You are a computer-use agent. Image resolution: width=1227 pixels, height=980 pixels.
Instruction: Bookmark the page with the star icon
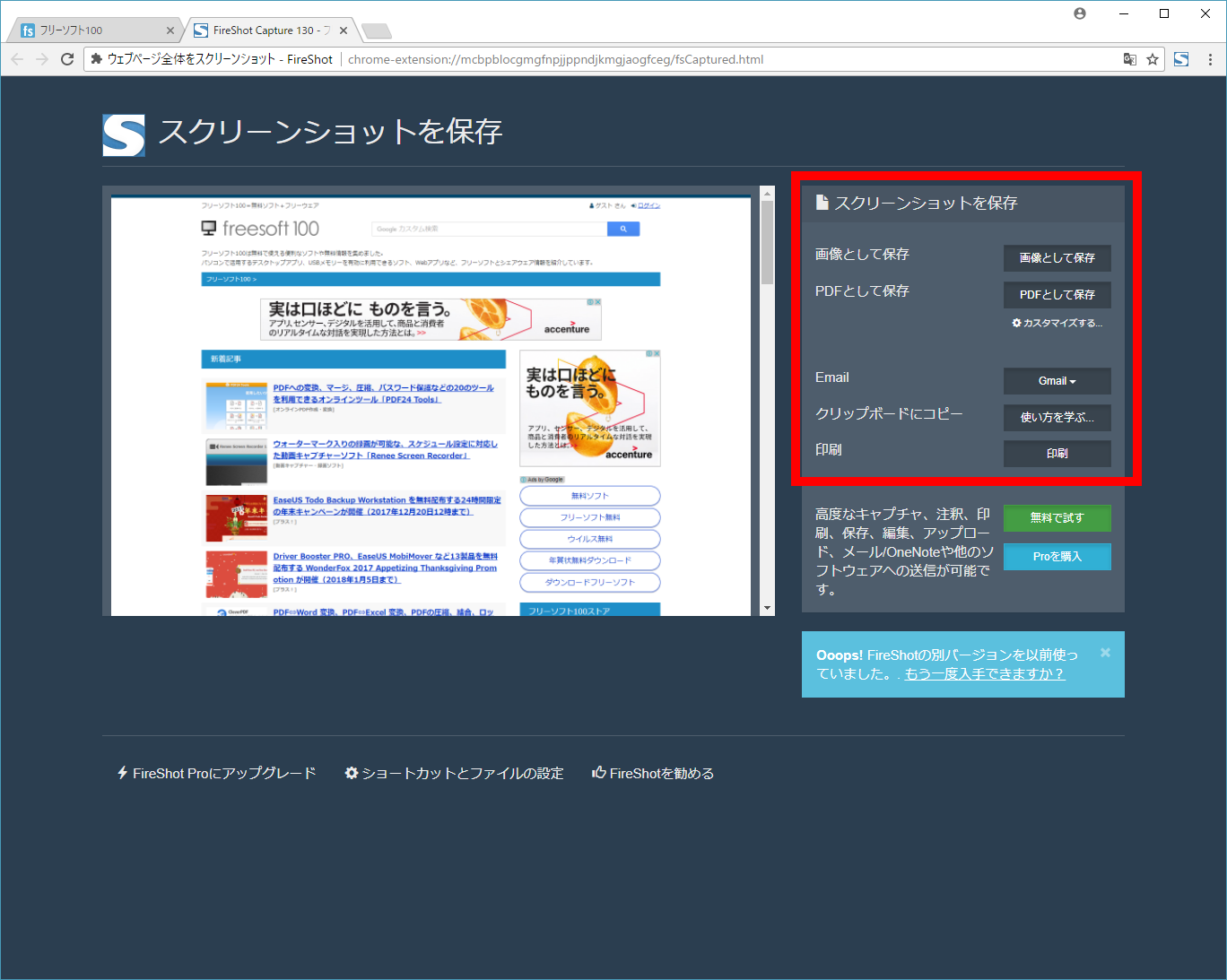1153,59
